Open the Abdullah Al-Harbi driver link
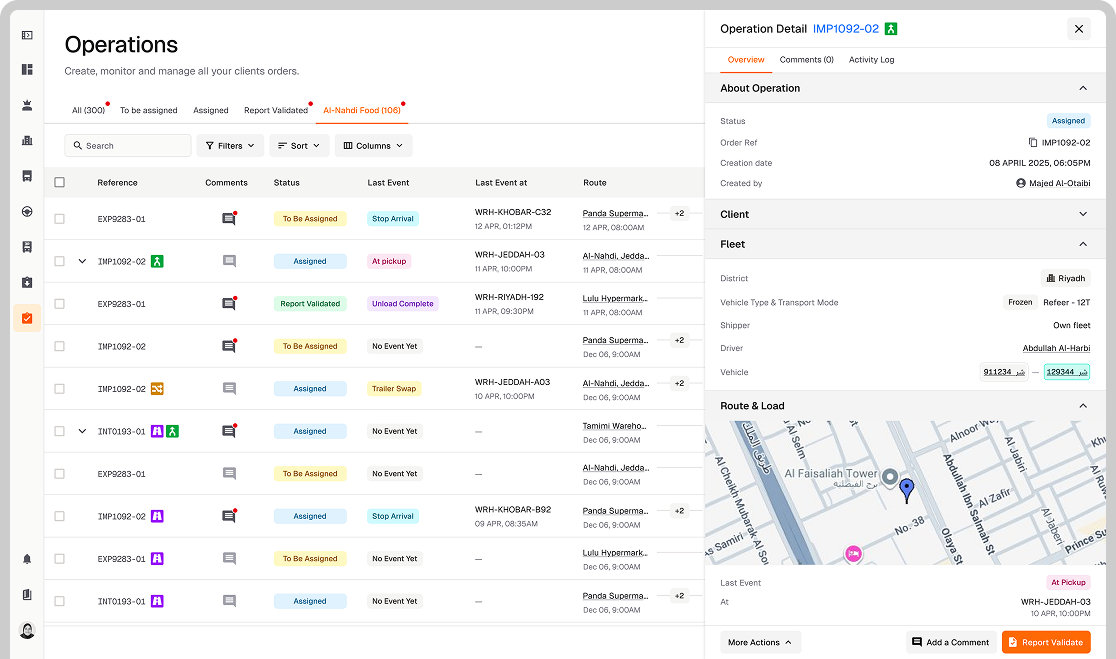 (1055, 348)
